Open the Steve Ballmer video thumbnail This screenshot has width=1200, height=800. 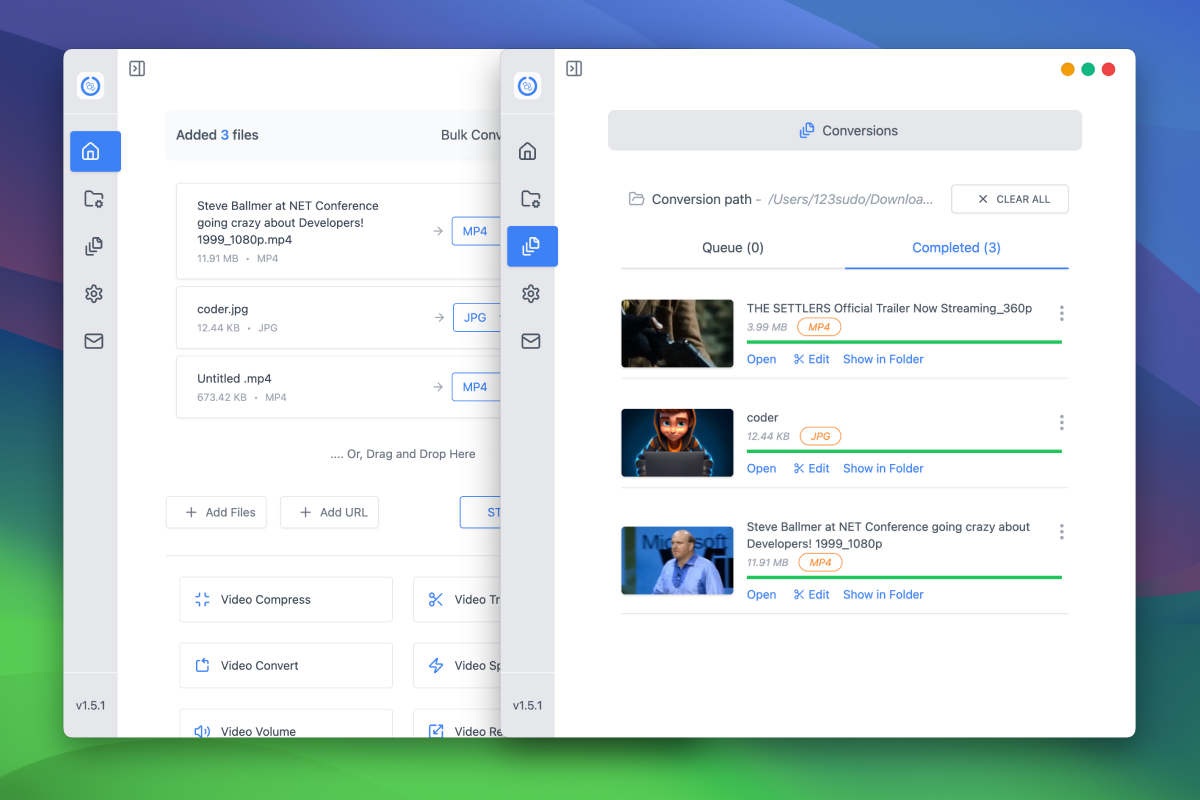(x=677, y=560)
